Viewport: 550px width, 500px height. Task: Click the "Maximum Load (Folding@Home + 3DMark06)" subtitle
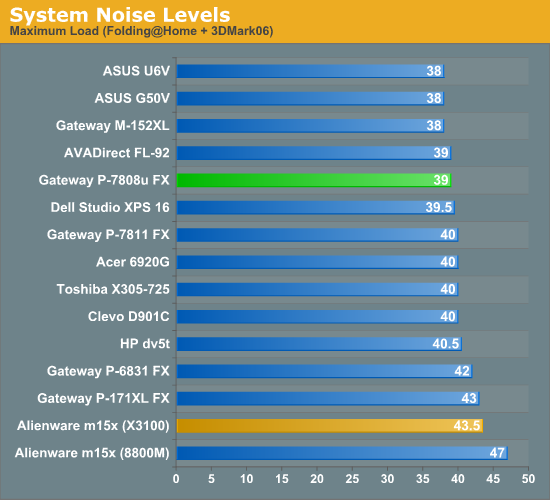coord(141,31)
